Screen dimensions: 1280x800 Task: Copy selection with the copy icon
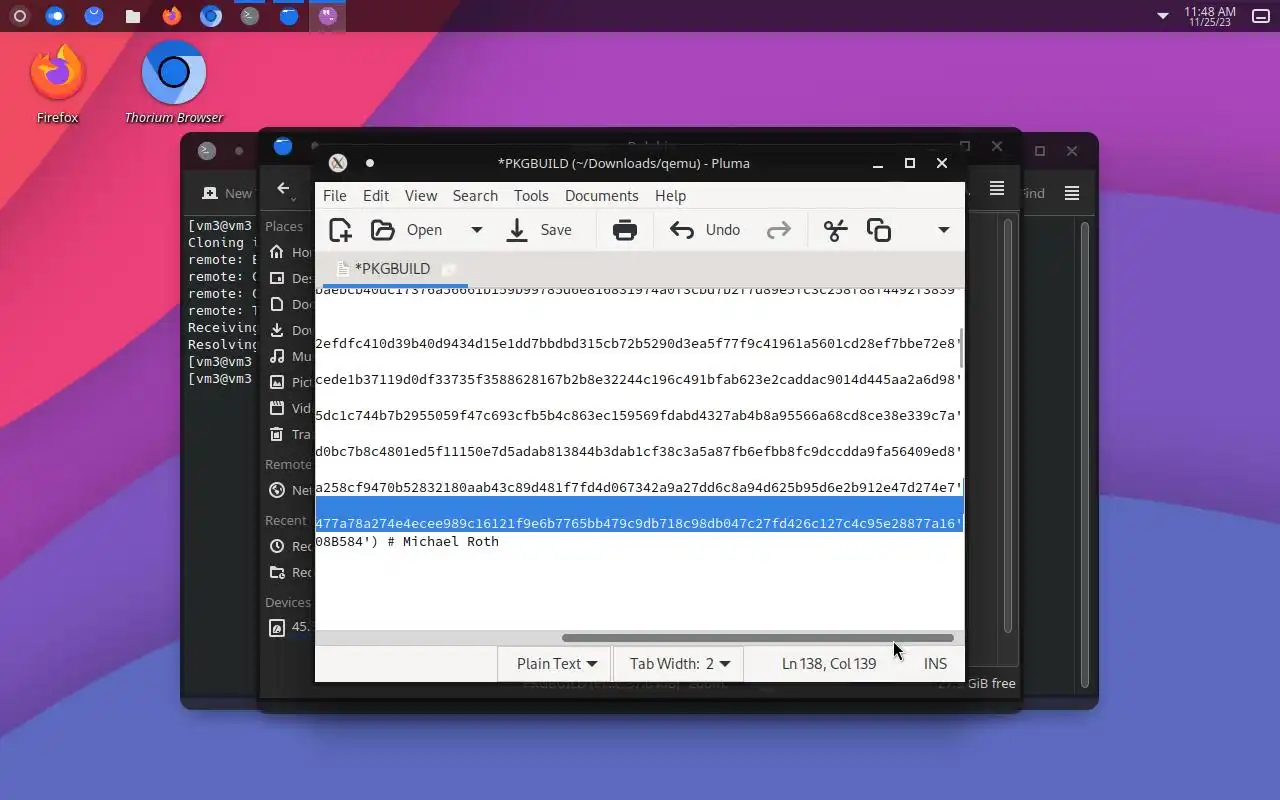(x=879, y=230)
